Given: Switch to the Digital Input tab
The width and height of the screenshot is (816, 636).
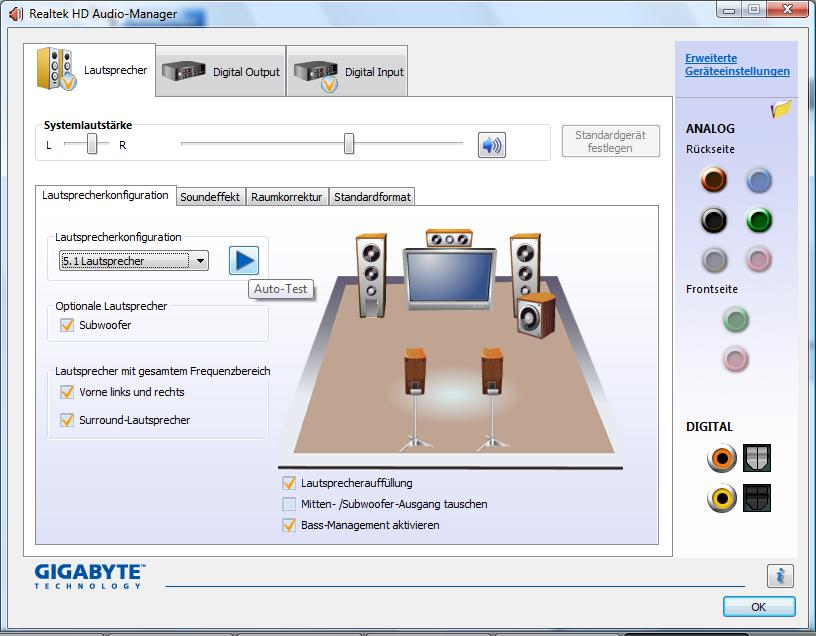Looking at the screenshot, I should tap(347, 71).
